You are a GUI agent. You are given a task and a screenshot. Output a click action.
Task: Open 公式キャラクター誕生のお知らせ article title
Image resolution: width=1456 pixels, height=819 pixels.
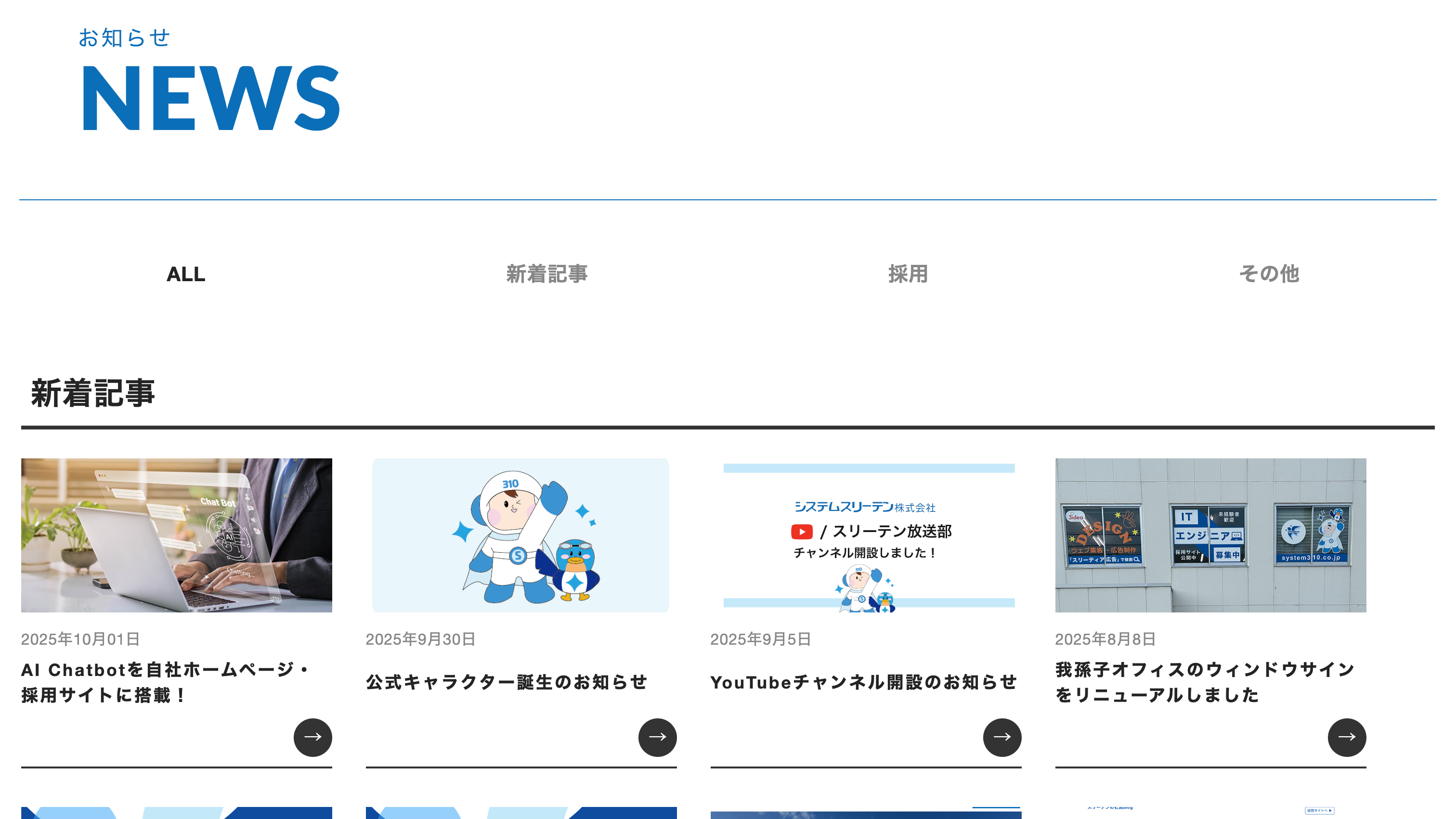pos(507,682)
